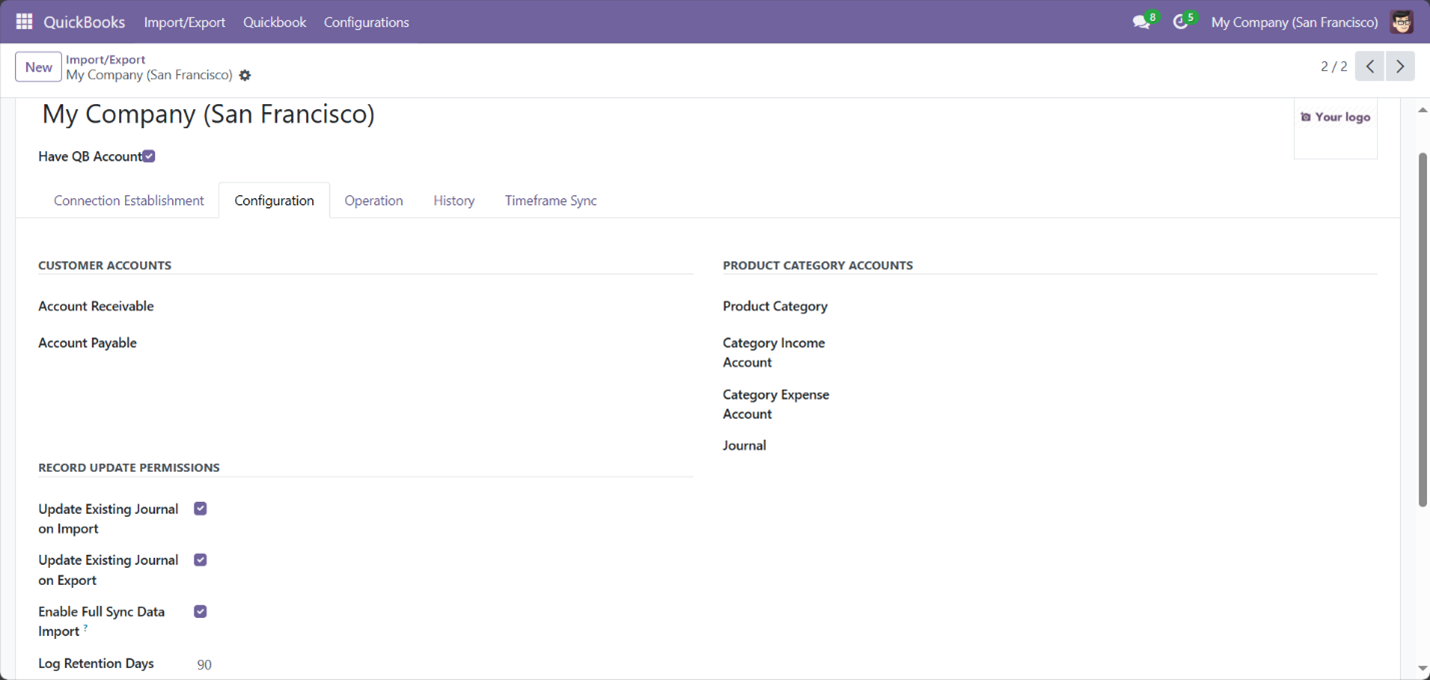Open the Product Category selector
Image resolution: width=1430 pixels, height=680 pixels.
[950, 306]
